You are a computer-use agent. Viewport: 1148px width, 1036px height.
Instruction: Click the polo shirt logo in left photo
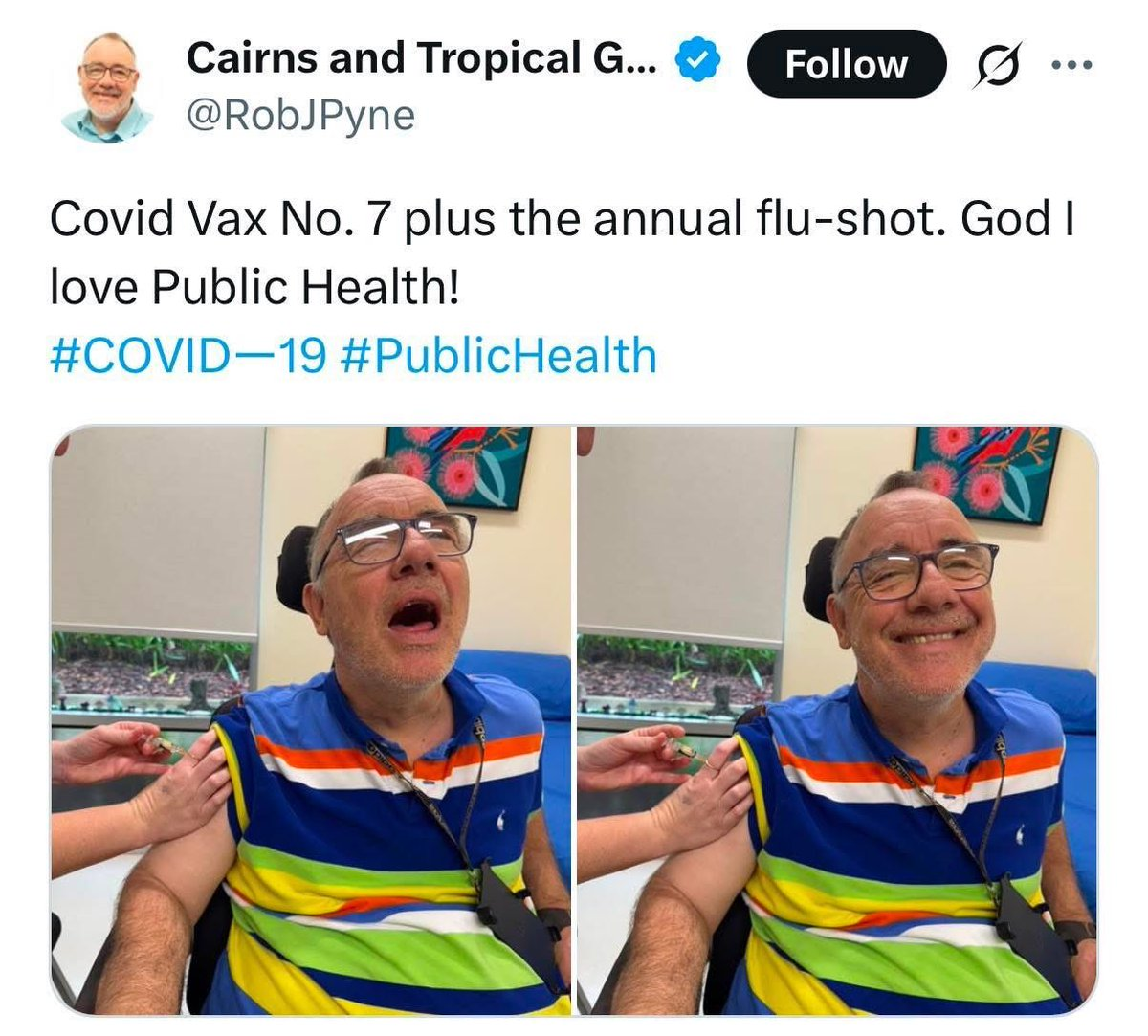click(x=503, y=819)
